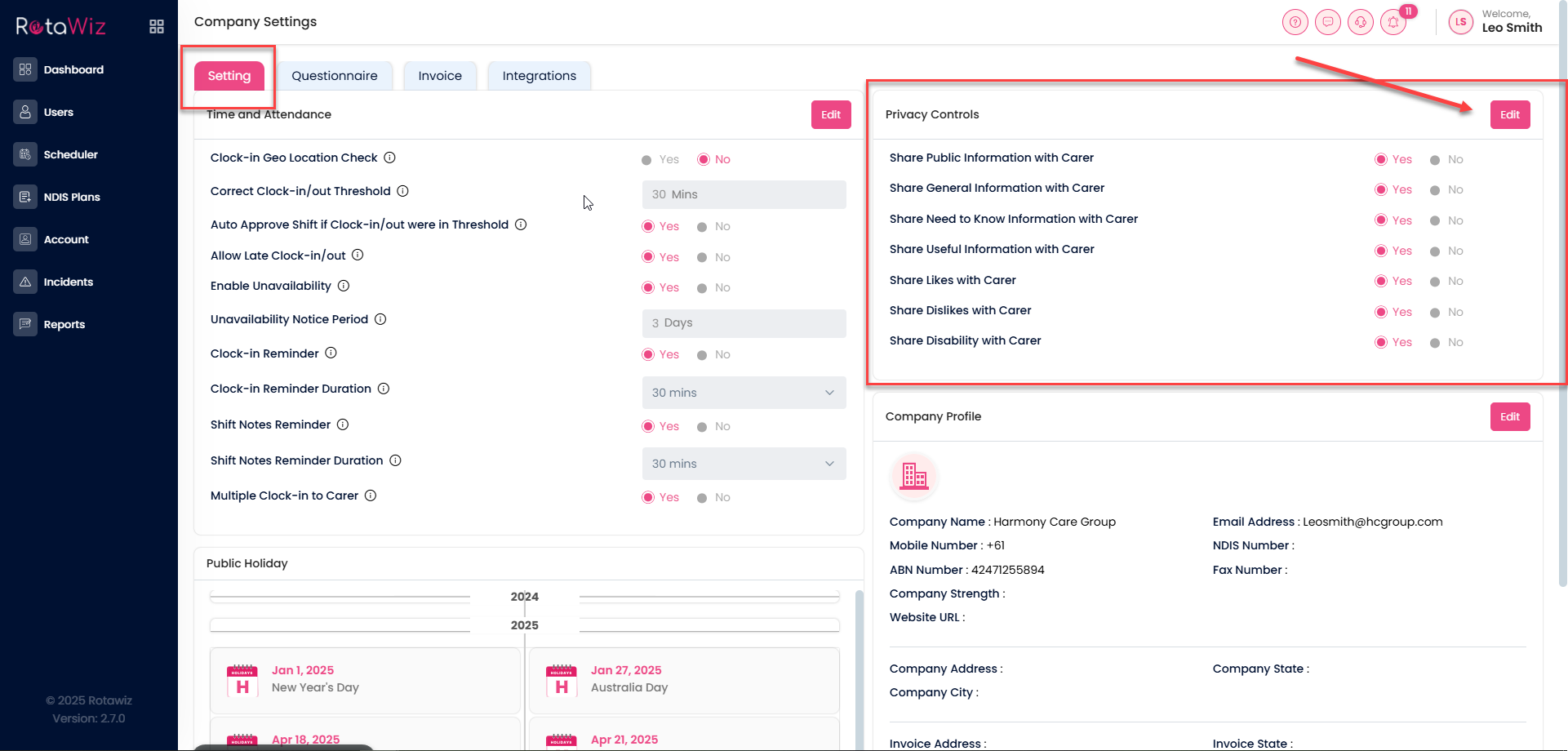Open the LS user avatar menu

1460,22
